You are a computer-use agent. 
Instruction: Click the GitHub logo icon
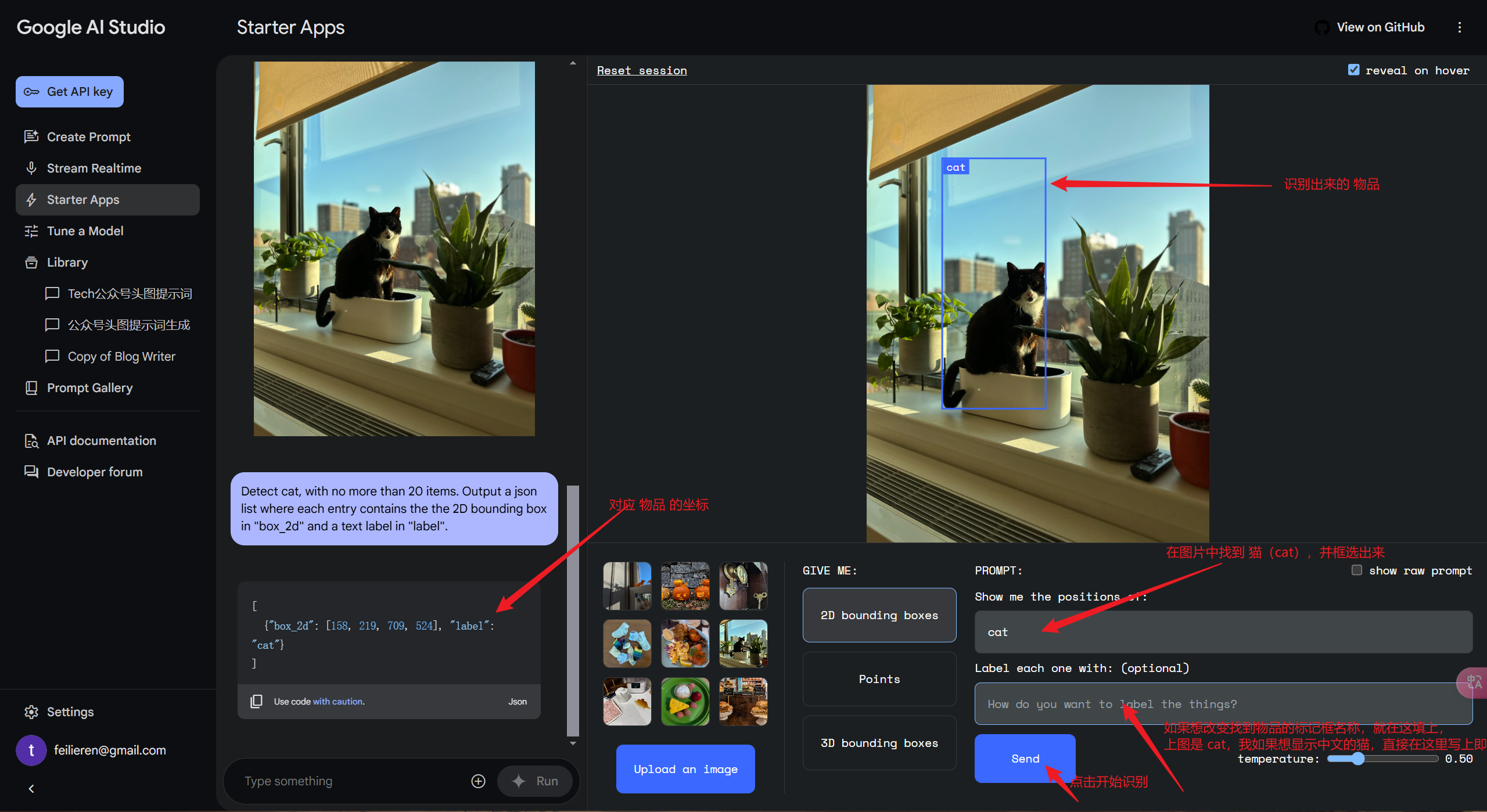click(1321, 27)
